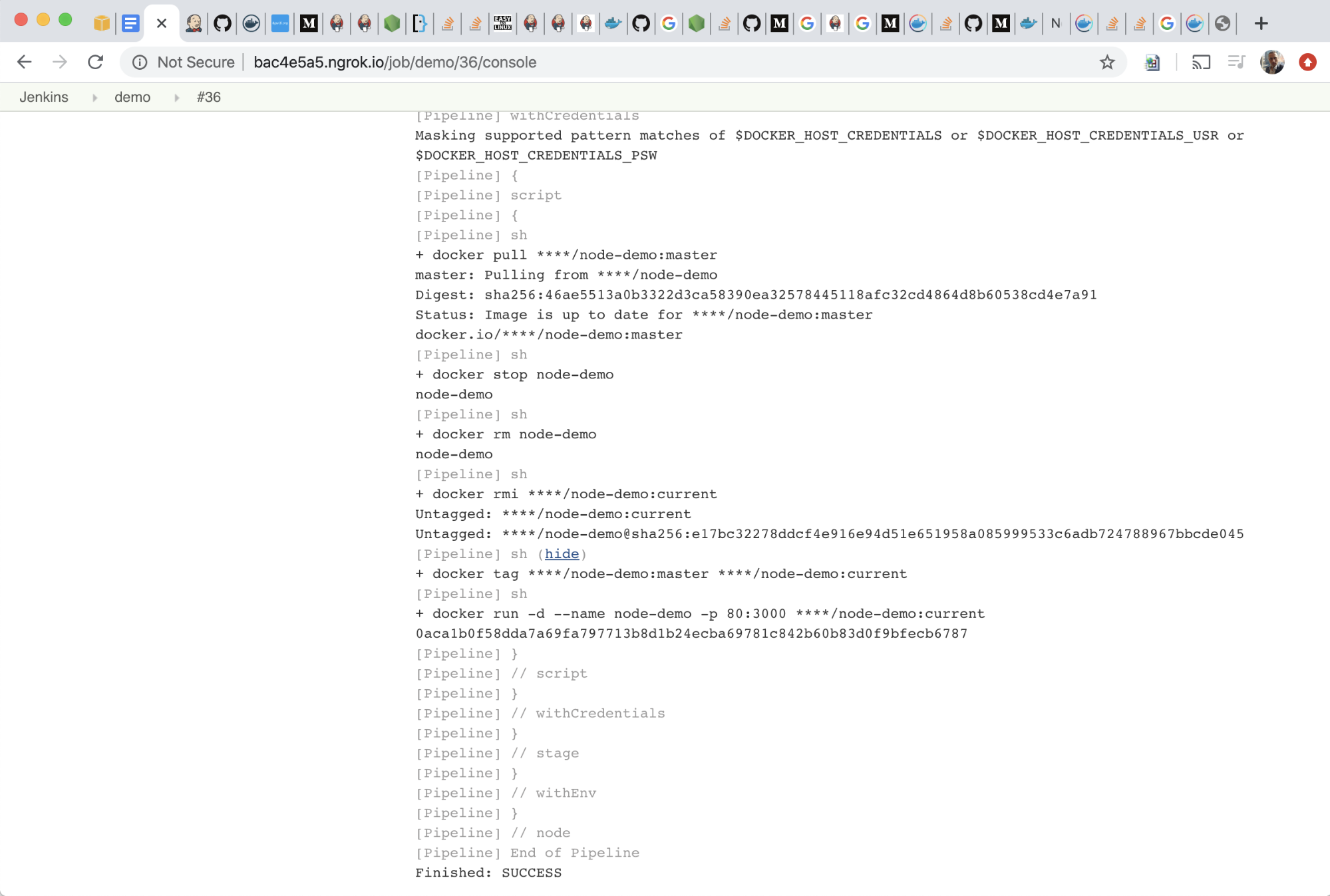The width and height of the screenshot is (1330, 896).
Task: Reload the page with the refresh icon
Action: click(x=95, y=62)
